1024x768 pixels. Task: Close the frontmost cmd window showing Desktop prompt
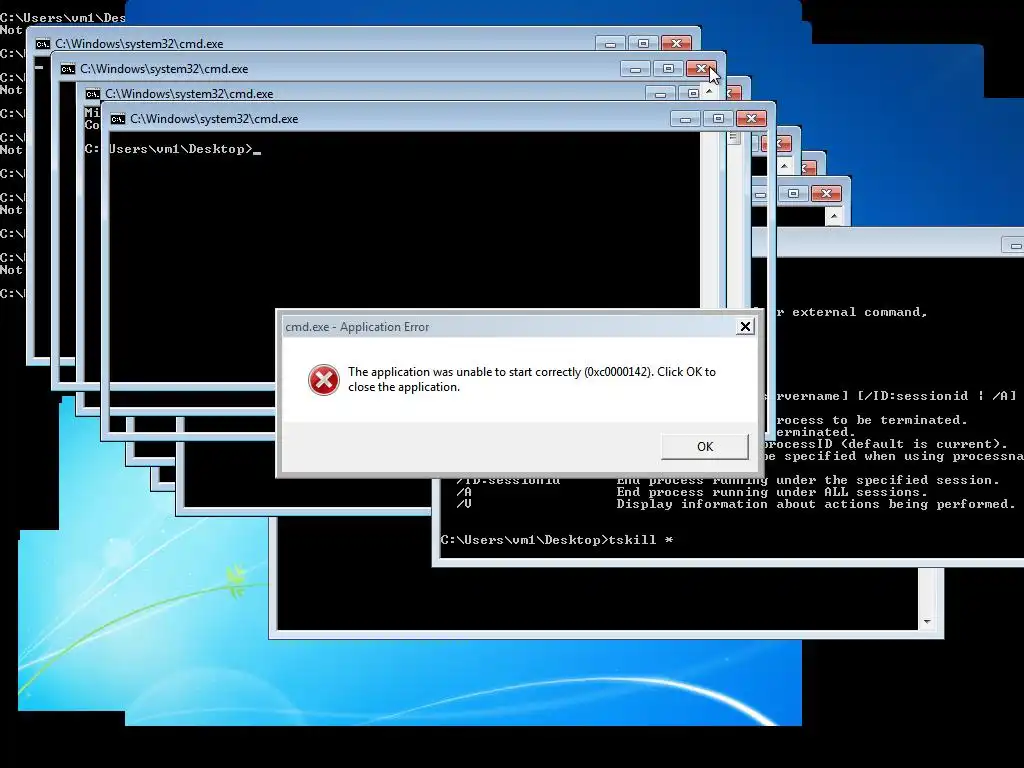751,119
